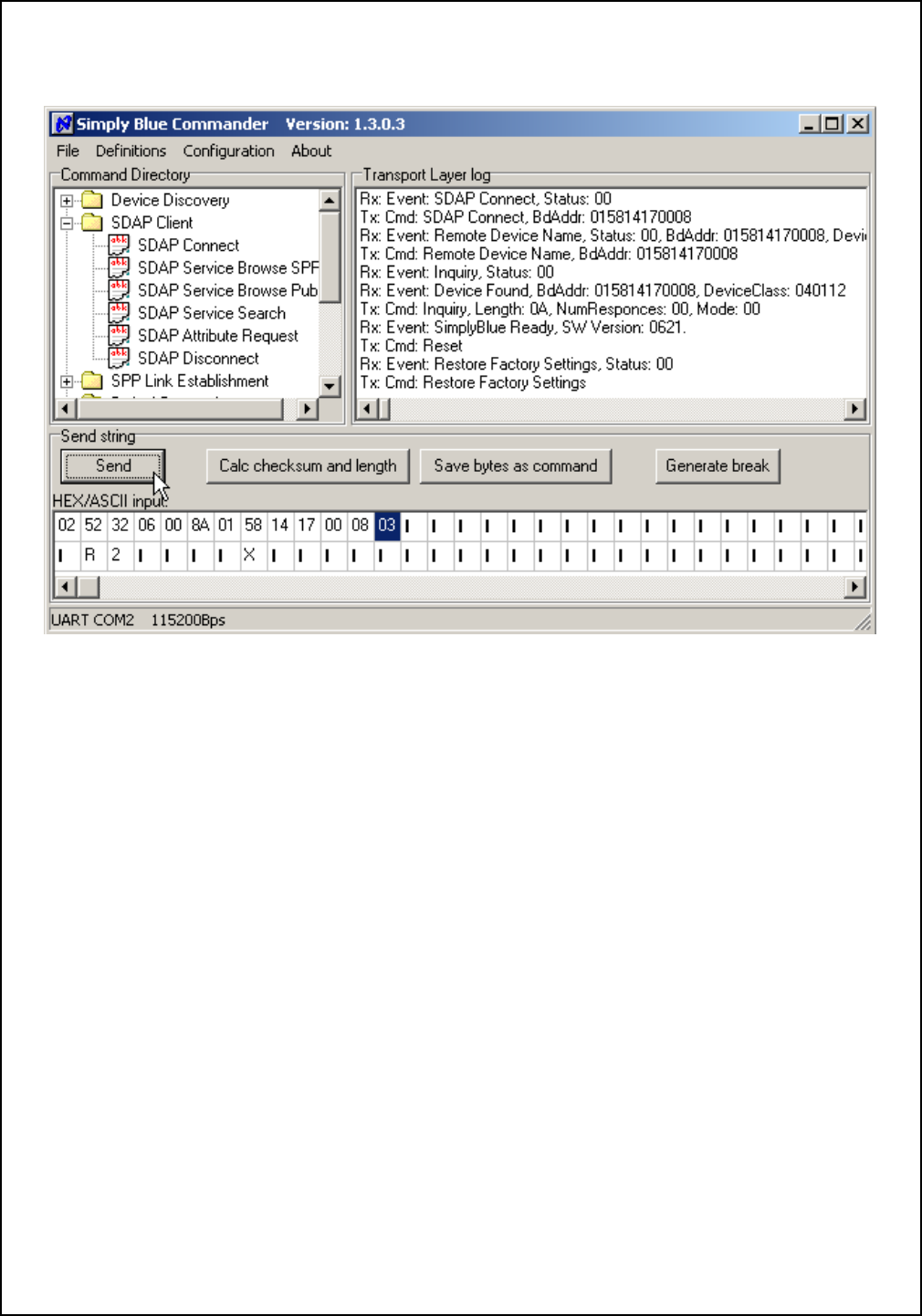Click the Simply Blue Commander title bar icon
The height and width of the screenshot is (1316, 922).
point(62,124)
